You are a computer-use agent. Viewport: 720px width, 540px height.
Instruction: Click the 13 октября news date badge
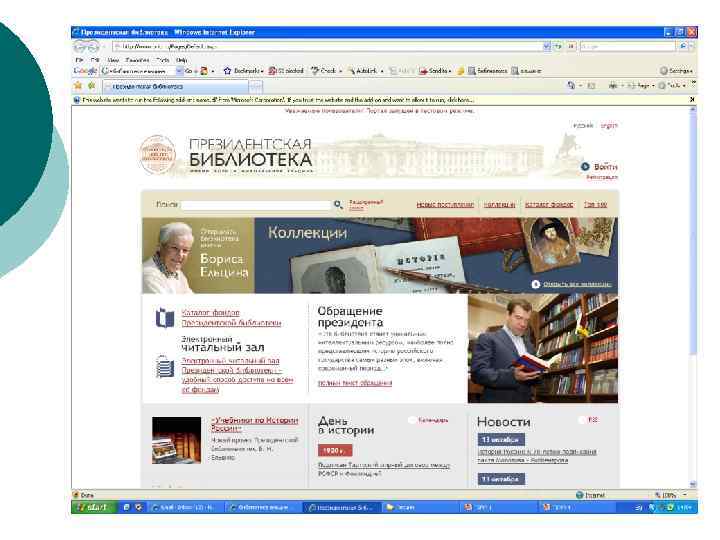(x=501, y=439)
